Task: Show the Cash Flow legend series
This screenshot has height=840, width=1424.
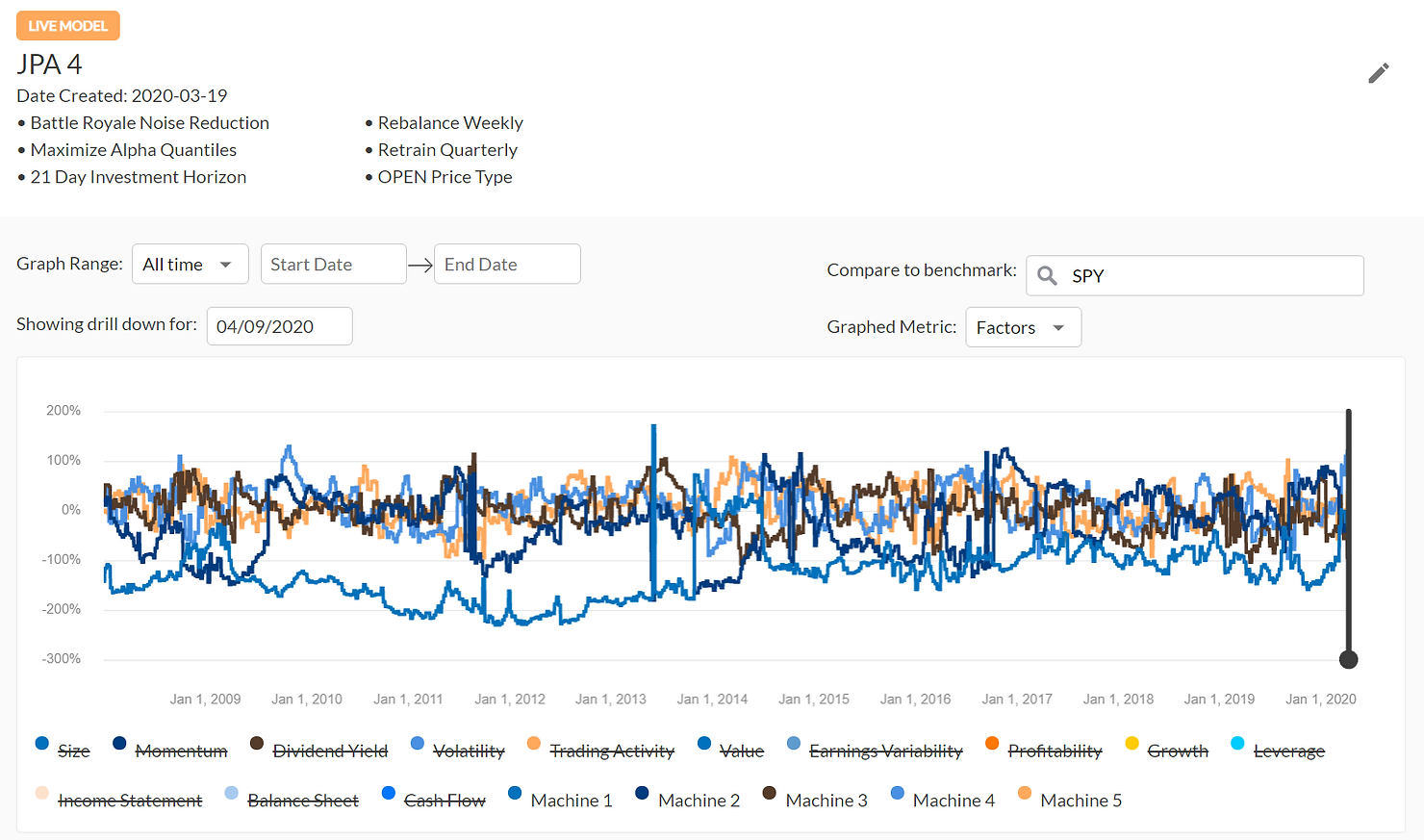Action: click(434, 800)
